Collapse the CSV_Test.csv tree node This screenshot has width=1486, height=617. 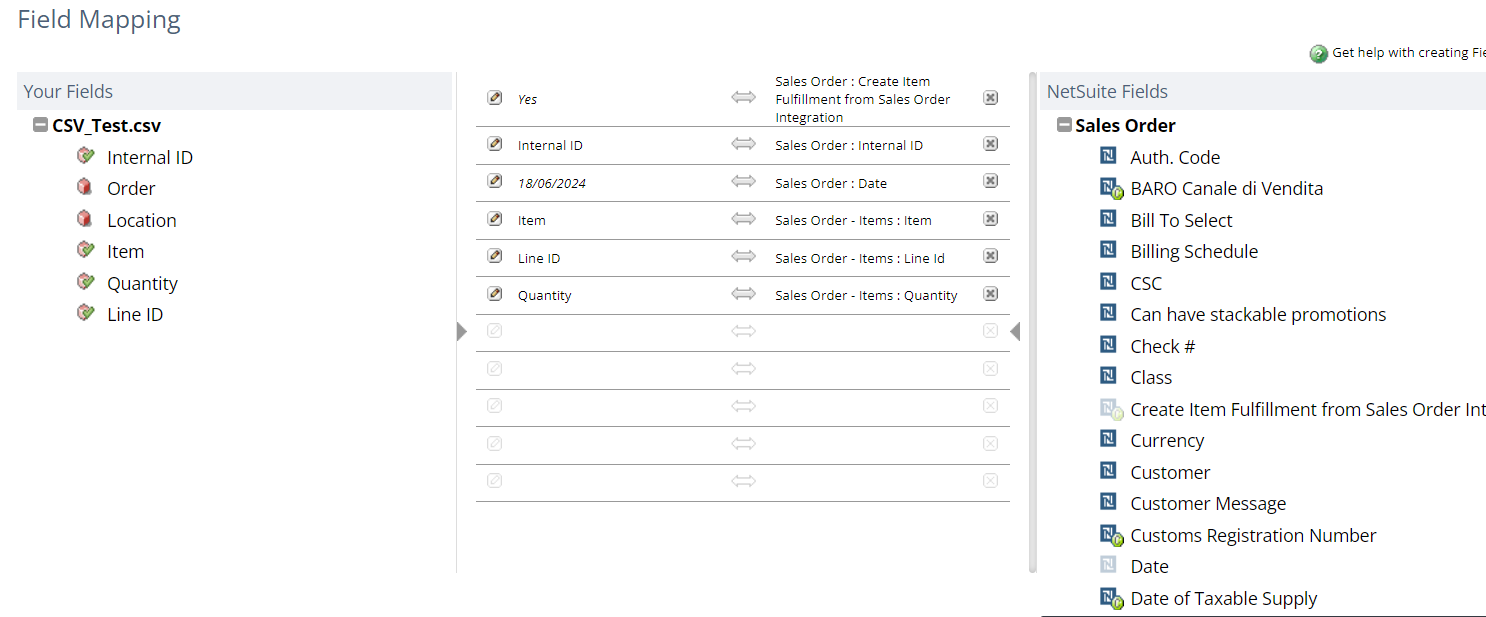pyautogui.click(x=40, y=125)
